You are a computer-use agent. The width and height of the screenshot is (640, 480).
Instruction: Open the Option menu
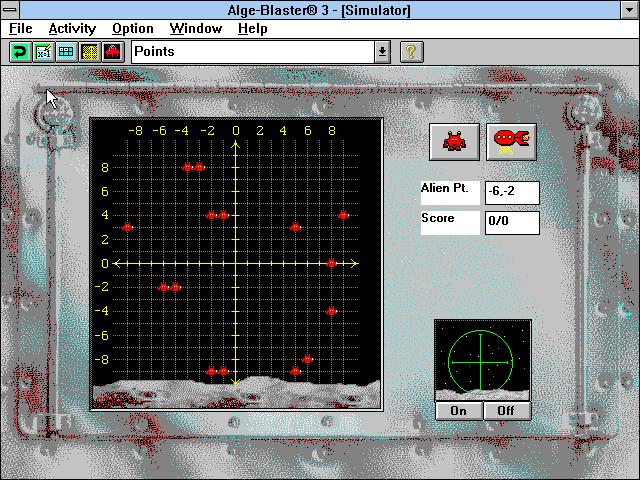pos(133,29)
